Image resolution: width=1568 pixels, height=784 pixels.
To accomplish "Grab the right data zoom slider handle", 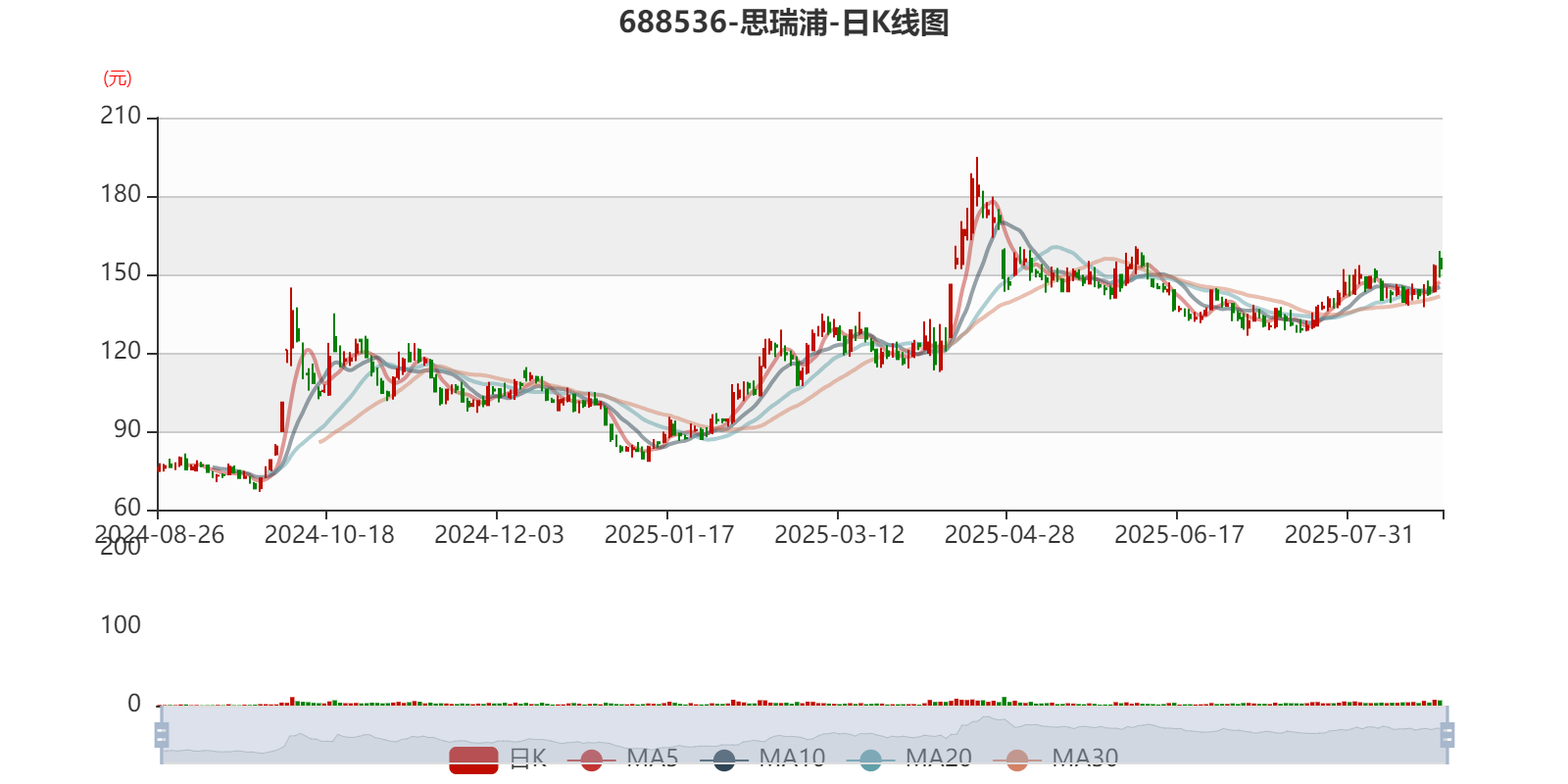I will [1447, 734].
